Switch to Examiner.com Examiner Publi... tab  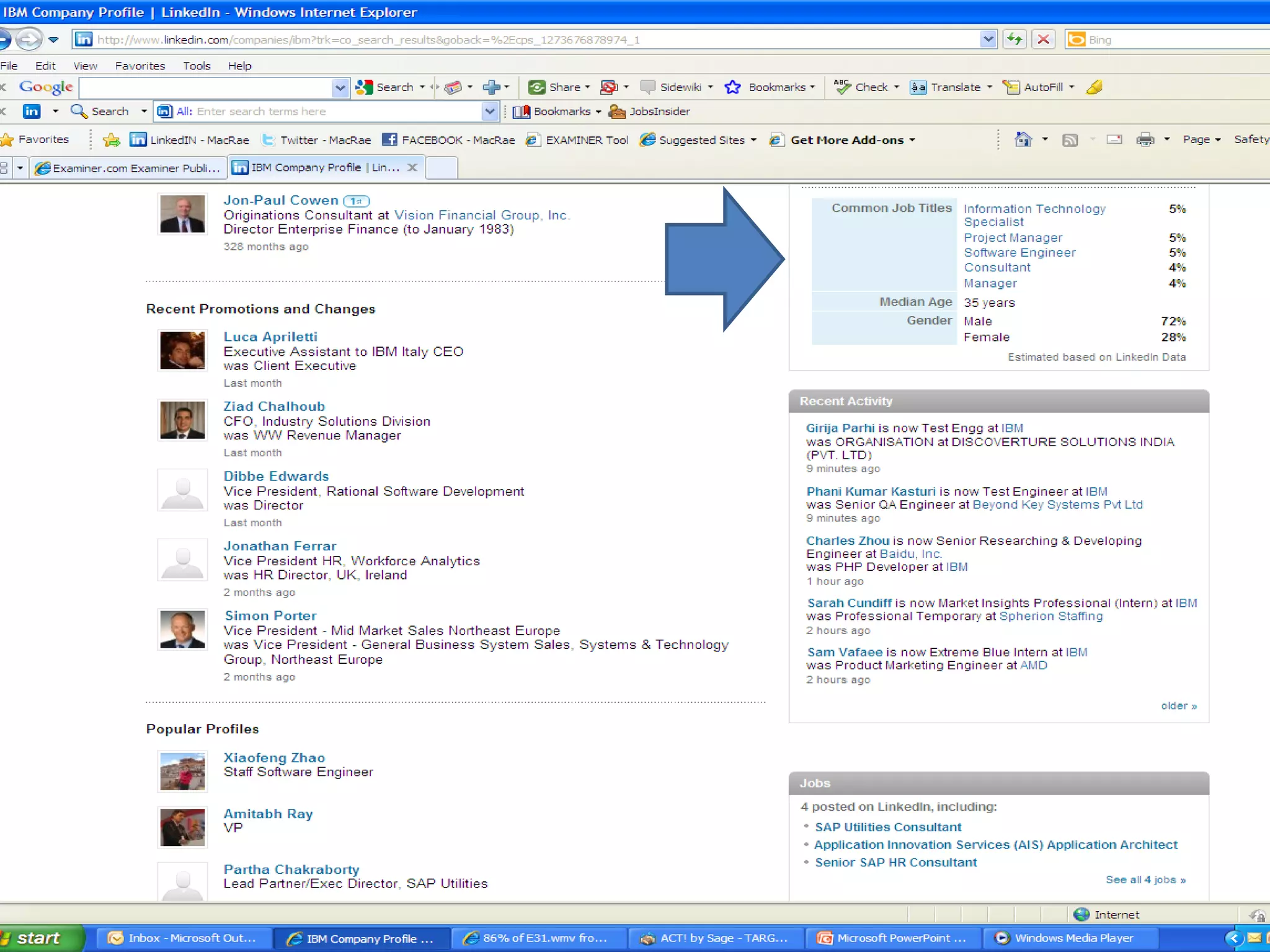(129, 168)
